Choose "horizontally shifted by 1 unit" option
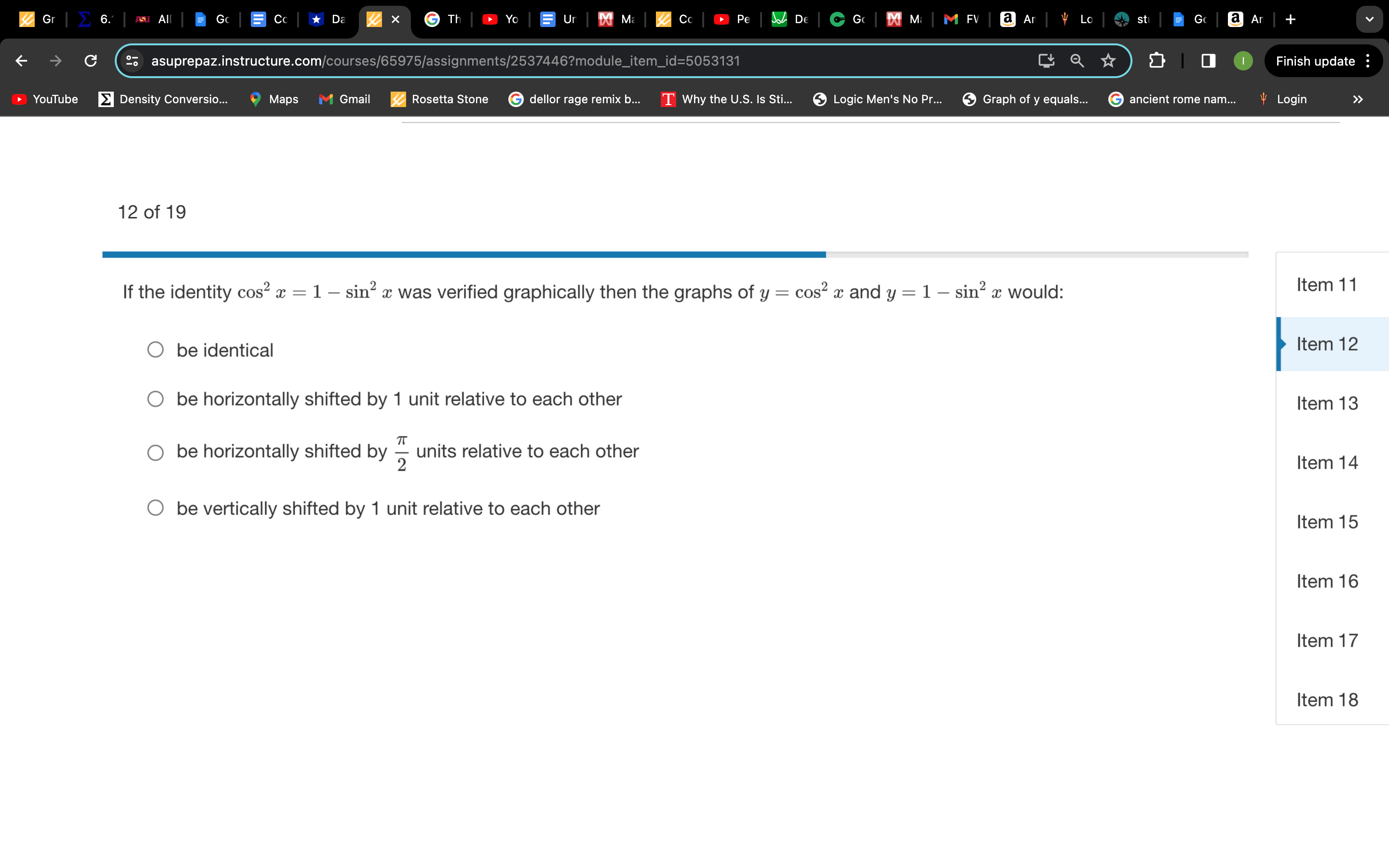Viewport: 1389px width, 868px height. point(156,399)
